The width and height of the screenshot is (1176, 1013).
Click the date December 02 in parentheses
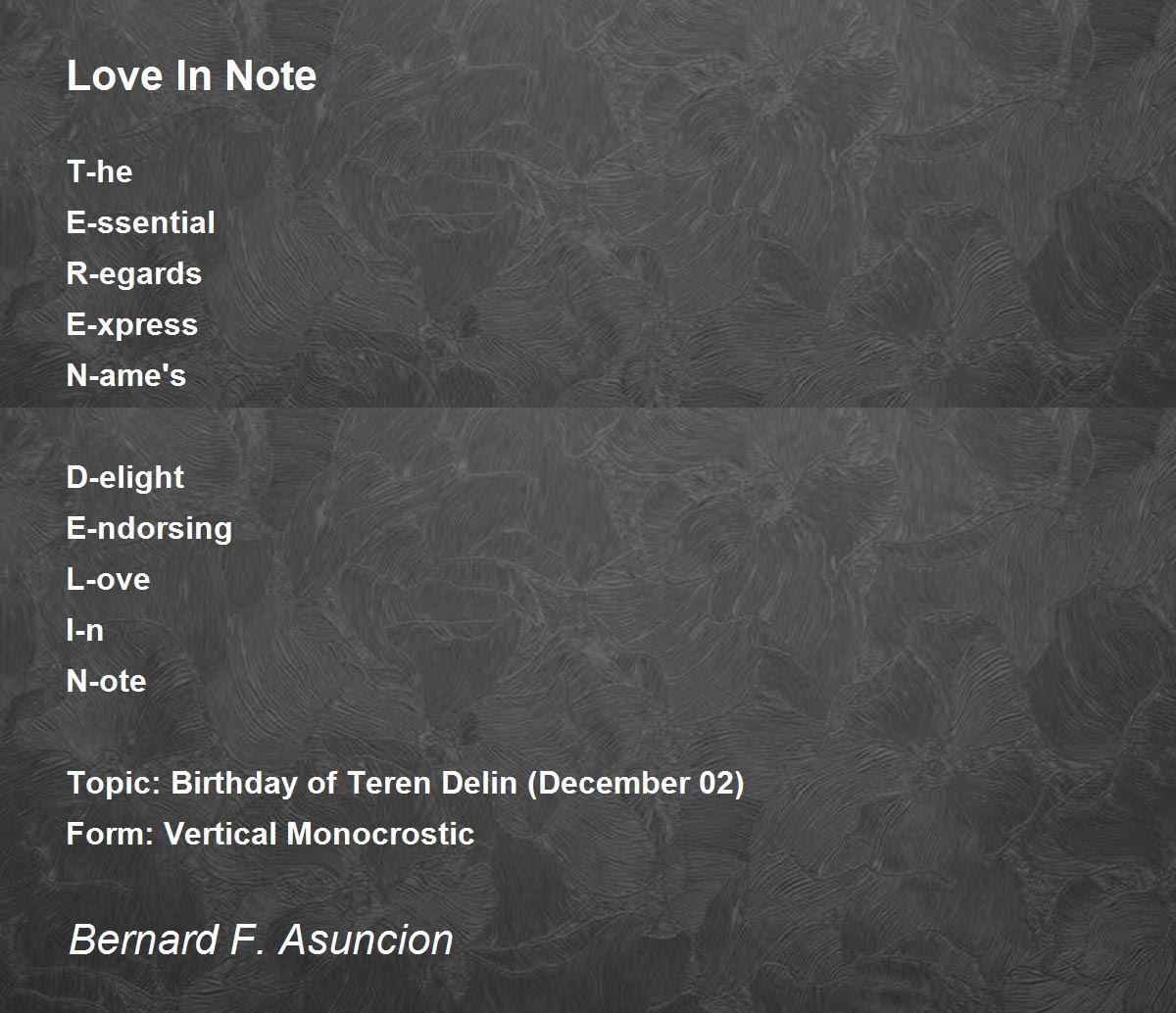point(636,784)
